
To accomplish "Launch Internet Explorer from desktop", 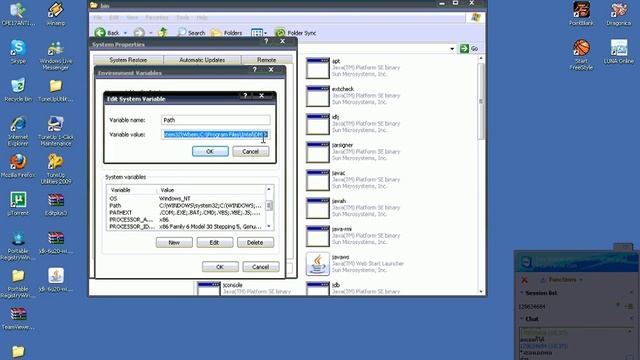I will 18,131.
